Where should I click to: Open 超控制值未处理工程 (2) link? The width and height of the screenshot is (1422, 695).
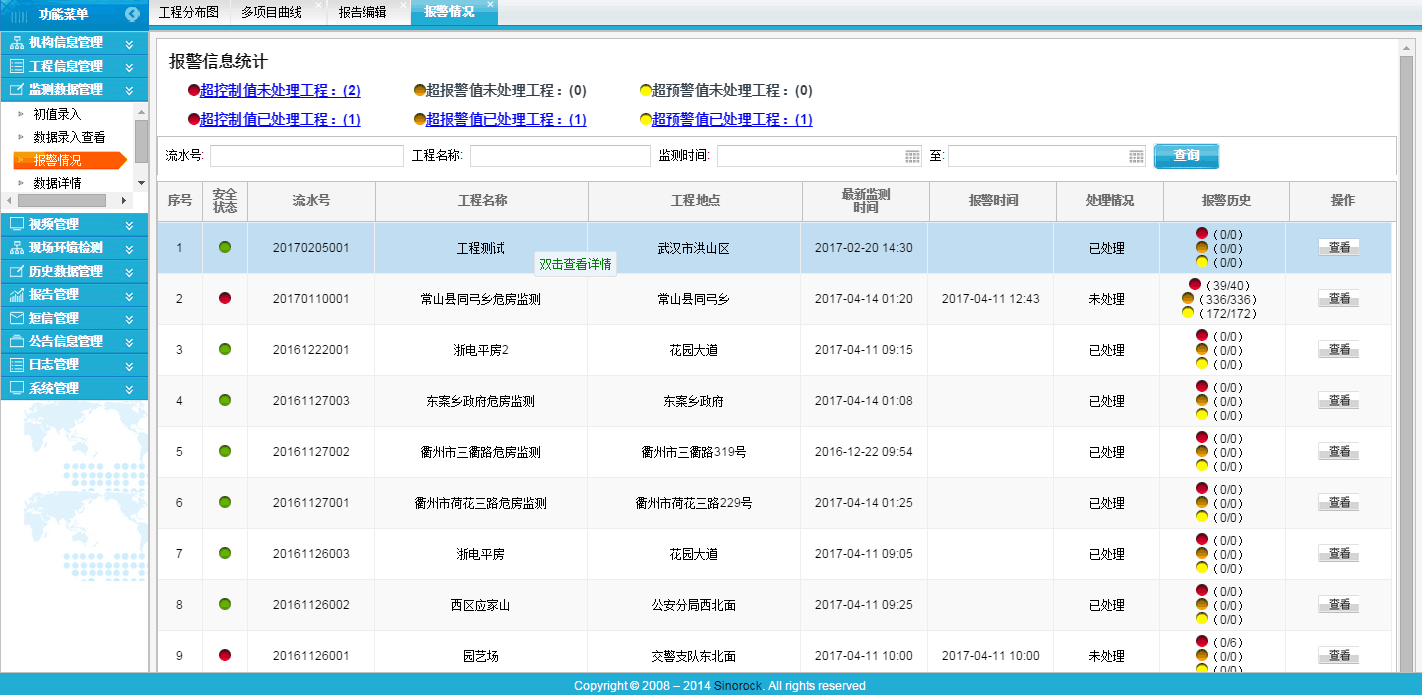coord(280,91)
